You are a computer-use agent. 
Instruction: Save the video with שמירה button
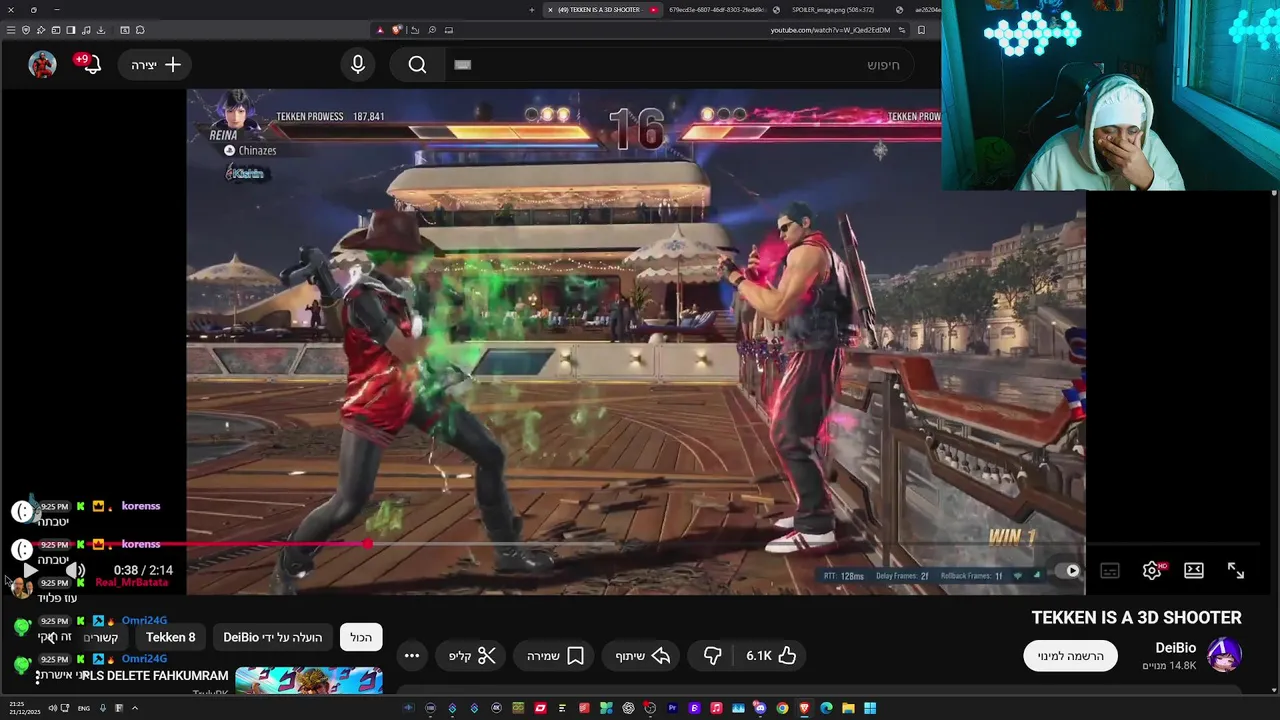pyautogui.click(x=555, y=656)
